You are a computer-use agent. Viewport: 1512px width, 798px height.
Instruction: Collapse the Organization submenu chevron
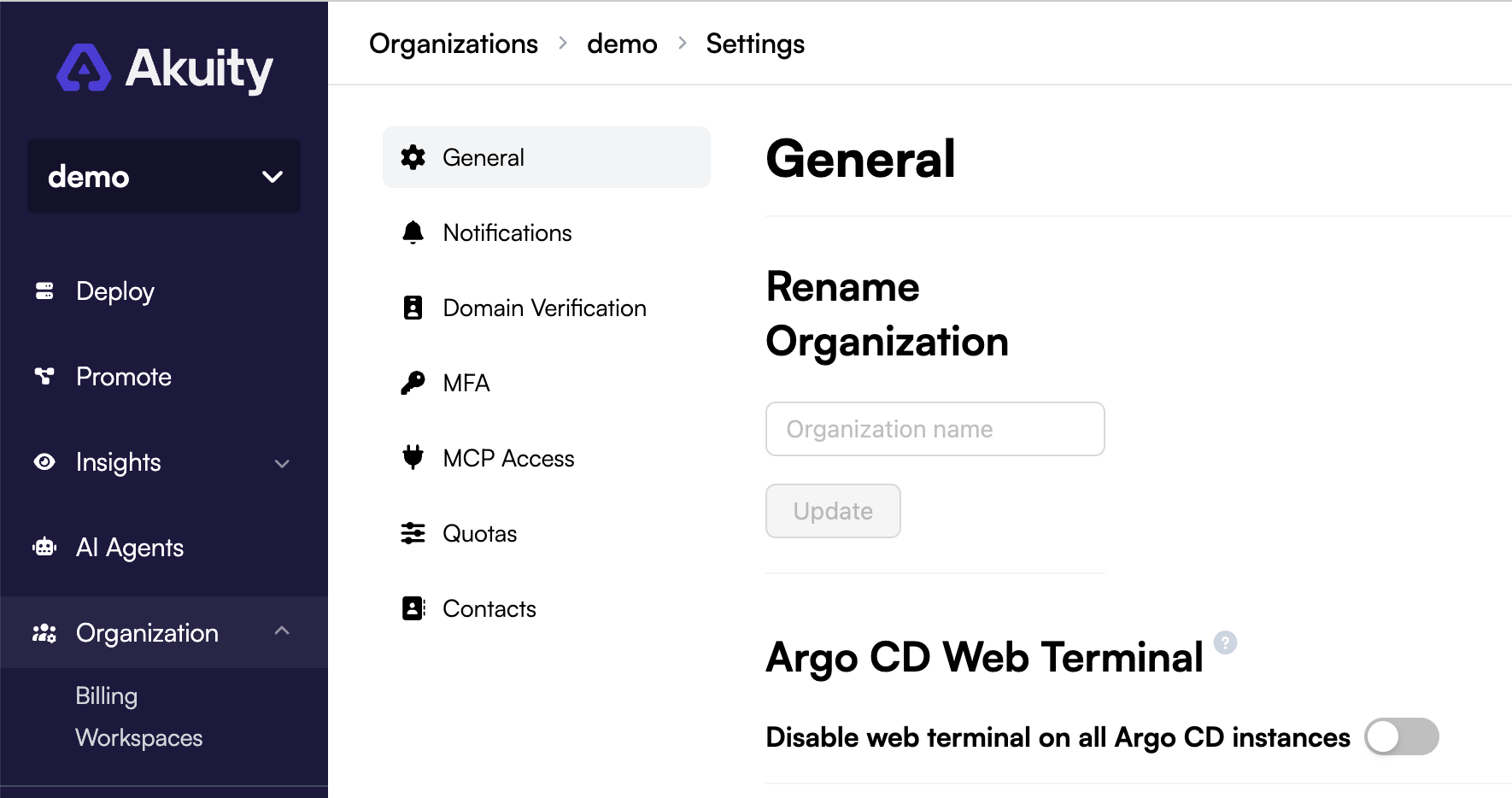(282, 631)
